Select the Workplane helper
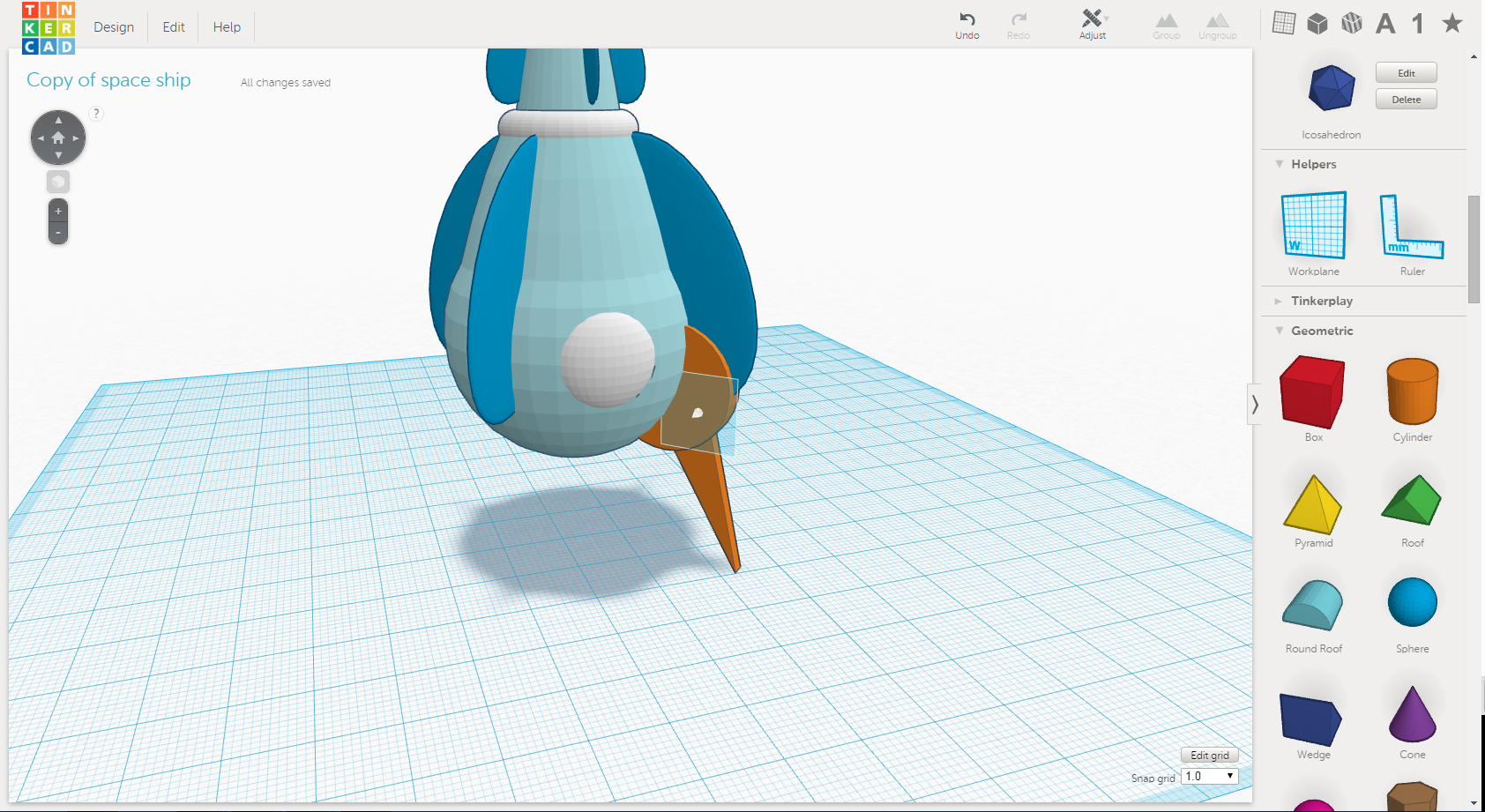 point(1314,226)
